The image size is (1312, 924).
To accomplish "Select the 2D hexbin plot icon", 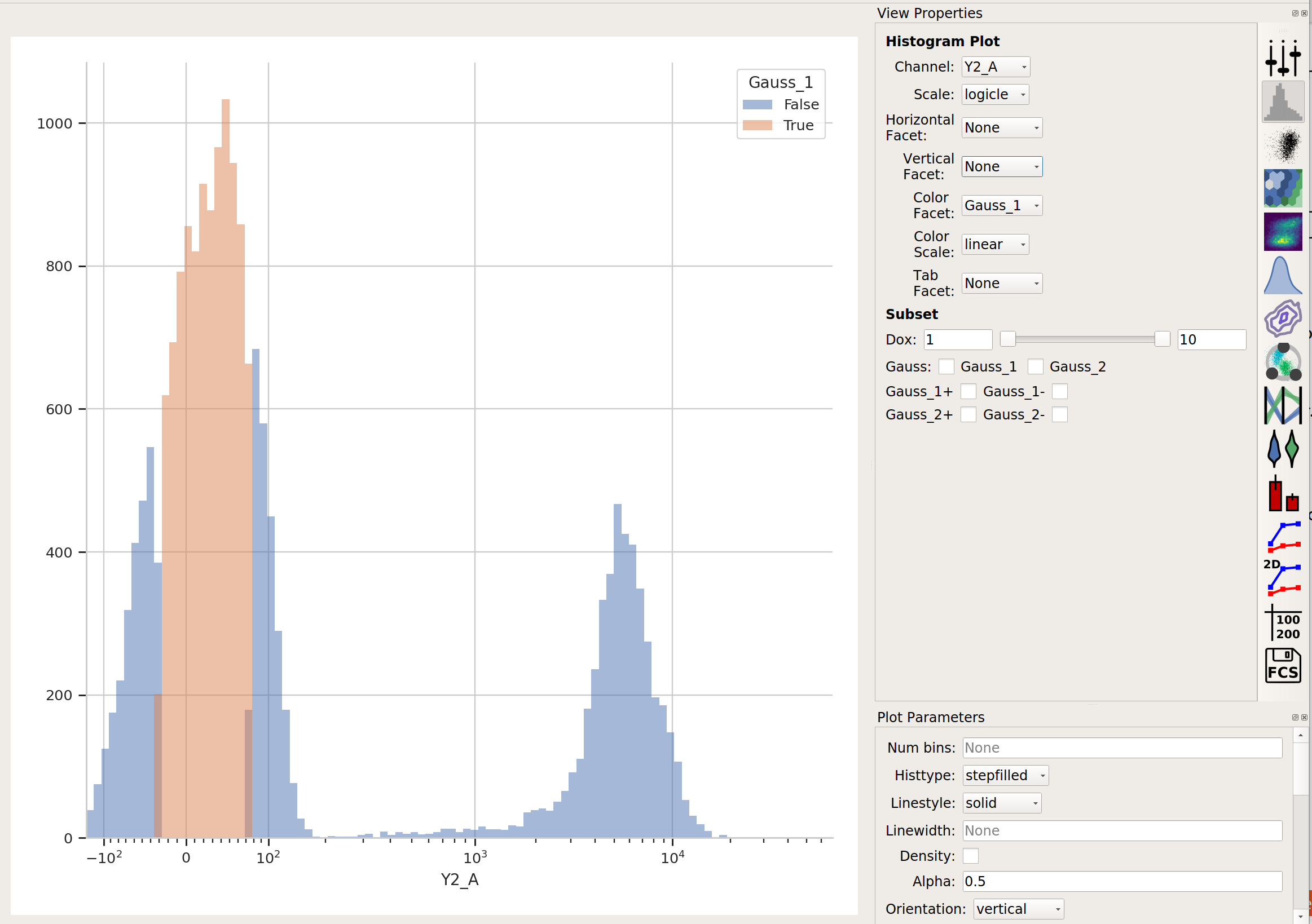I will point(1283,188).
